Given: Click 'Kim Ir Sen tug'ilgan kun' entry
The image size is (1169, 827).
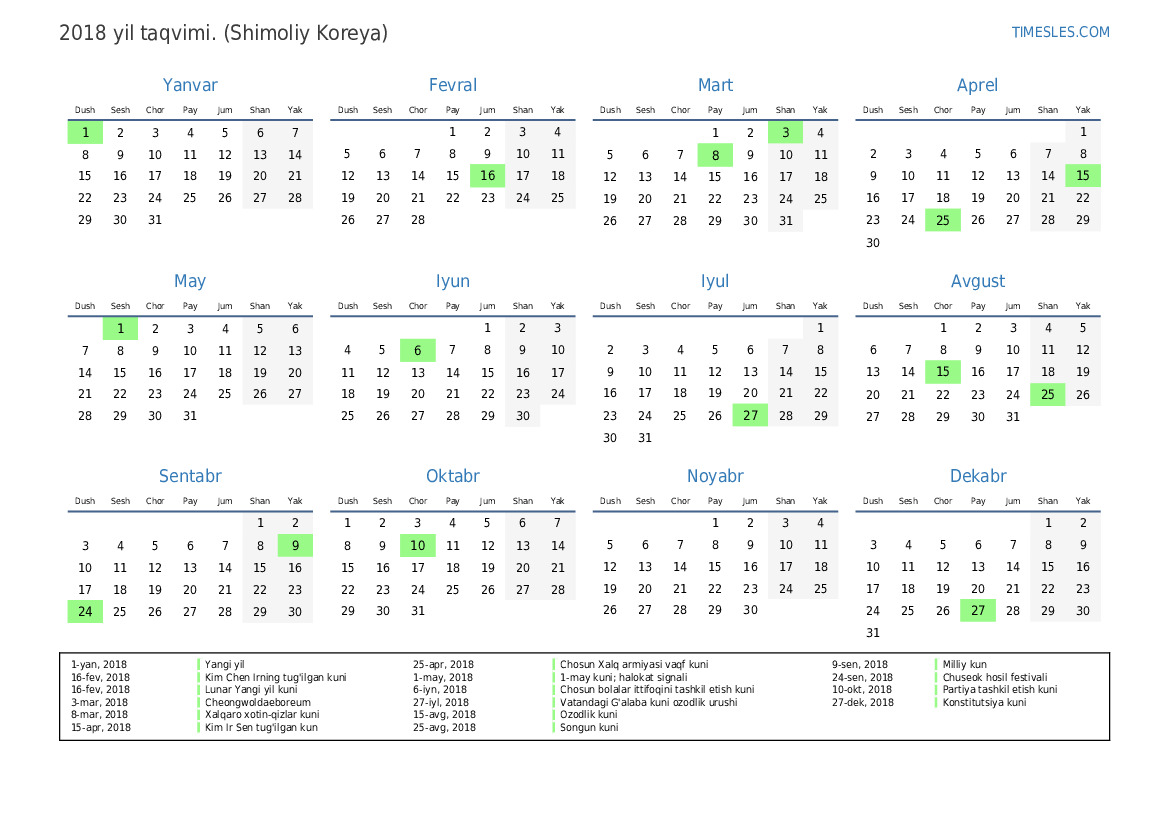Looking at the screenshot, I should tap(261, 727).
